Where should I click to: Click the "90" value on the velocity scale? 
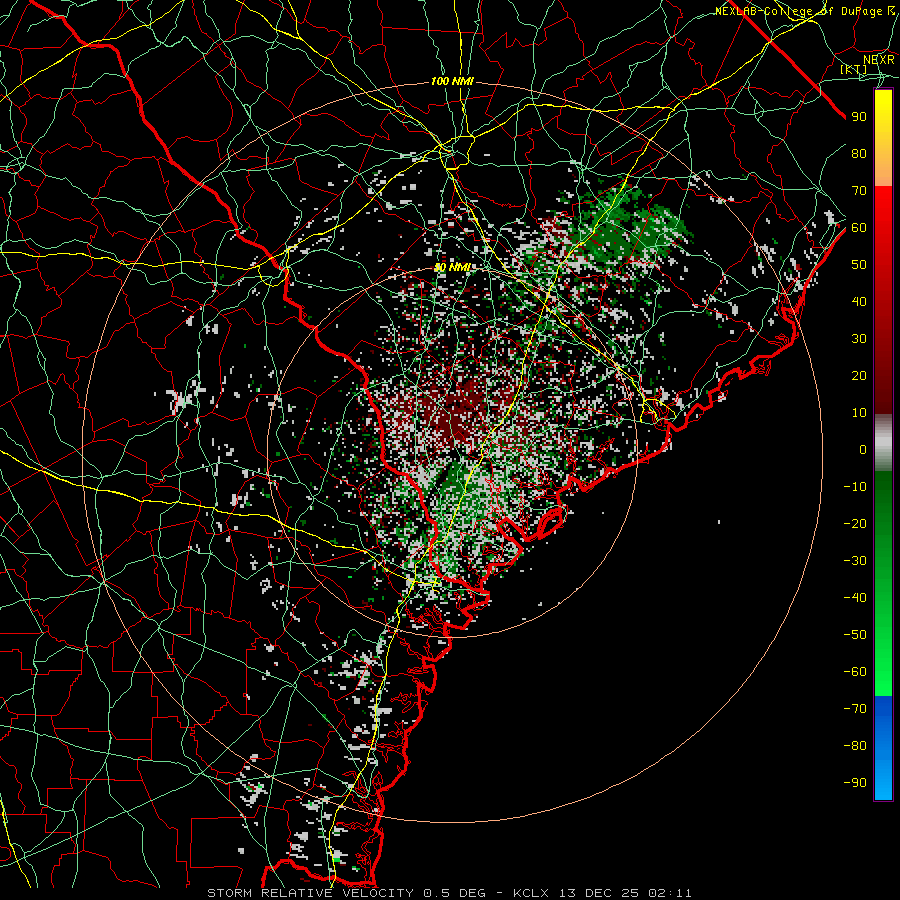(859, 117)
